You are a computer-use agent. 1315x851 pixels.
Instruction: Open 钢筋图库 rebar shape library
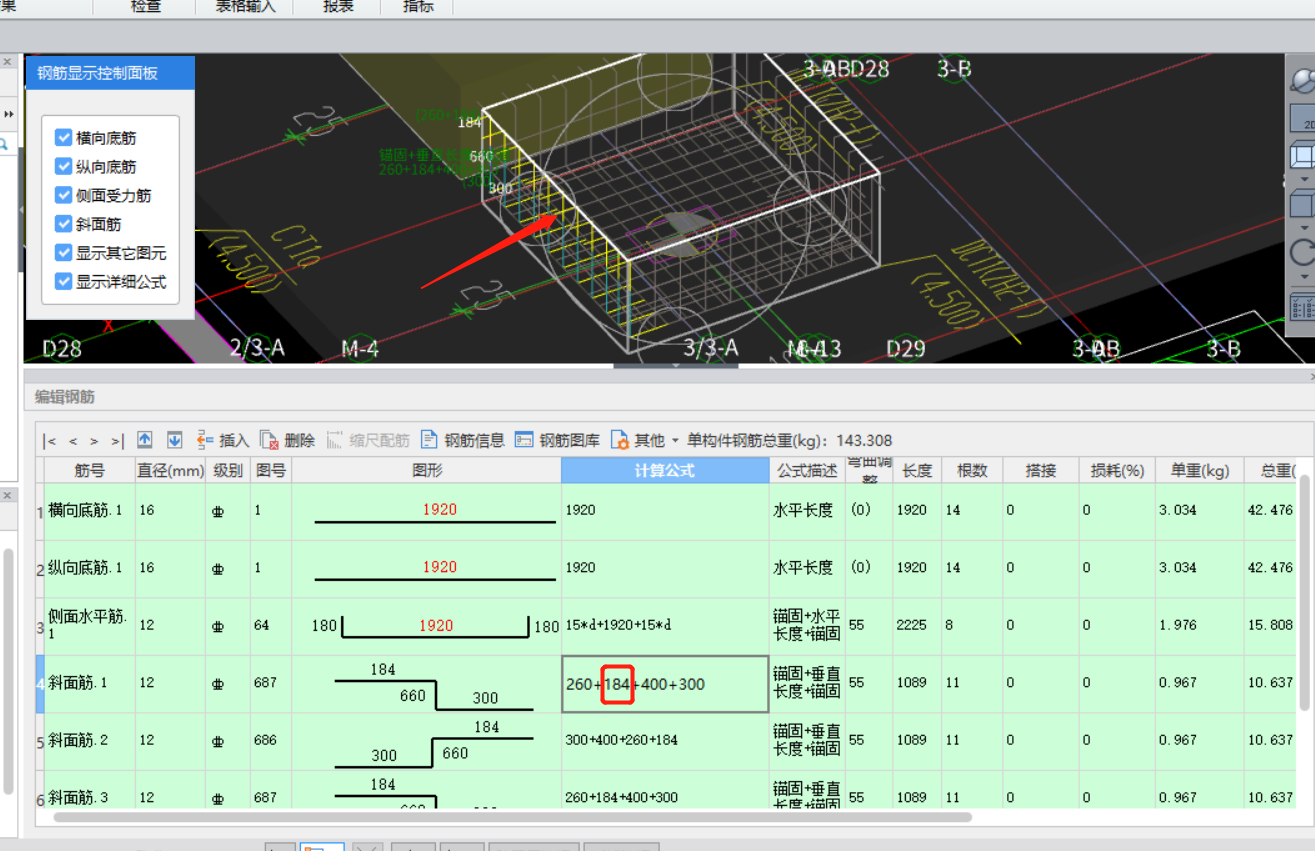(557, 440)
